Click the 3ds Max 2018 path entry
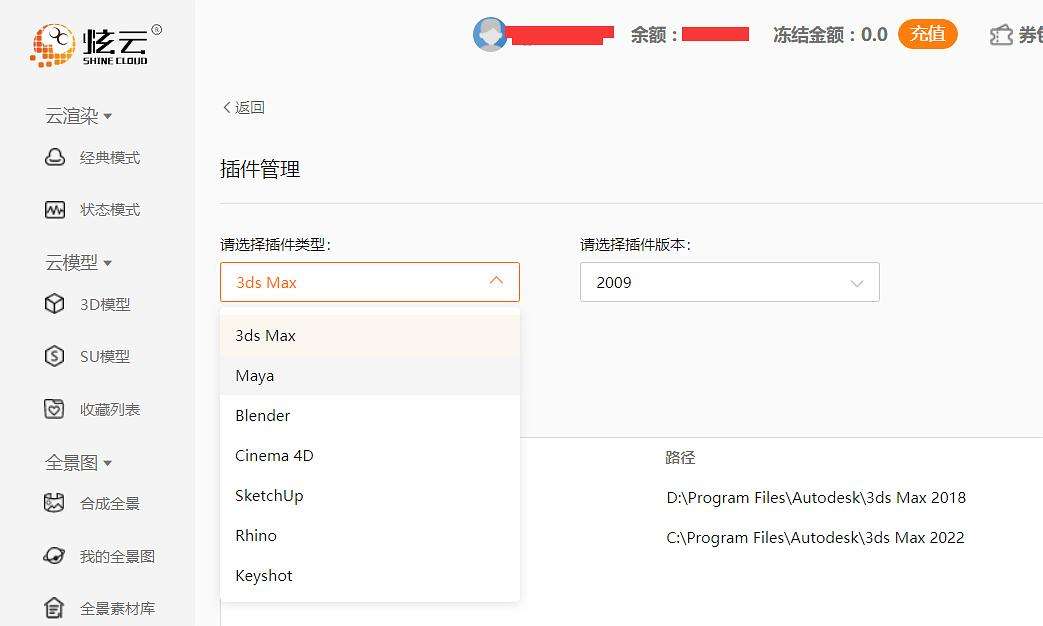The image size is (1043, 626). (x=816, y=498)
